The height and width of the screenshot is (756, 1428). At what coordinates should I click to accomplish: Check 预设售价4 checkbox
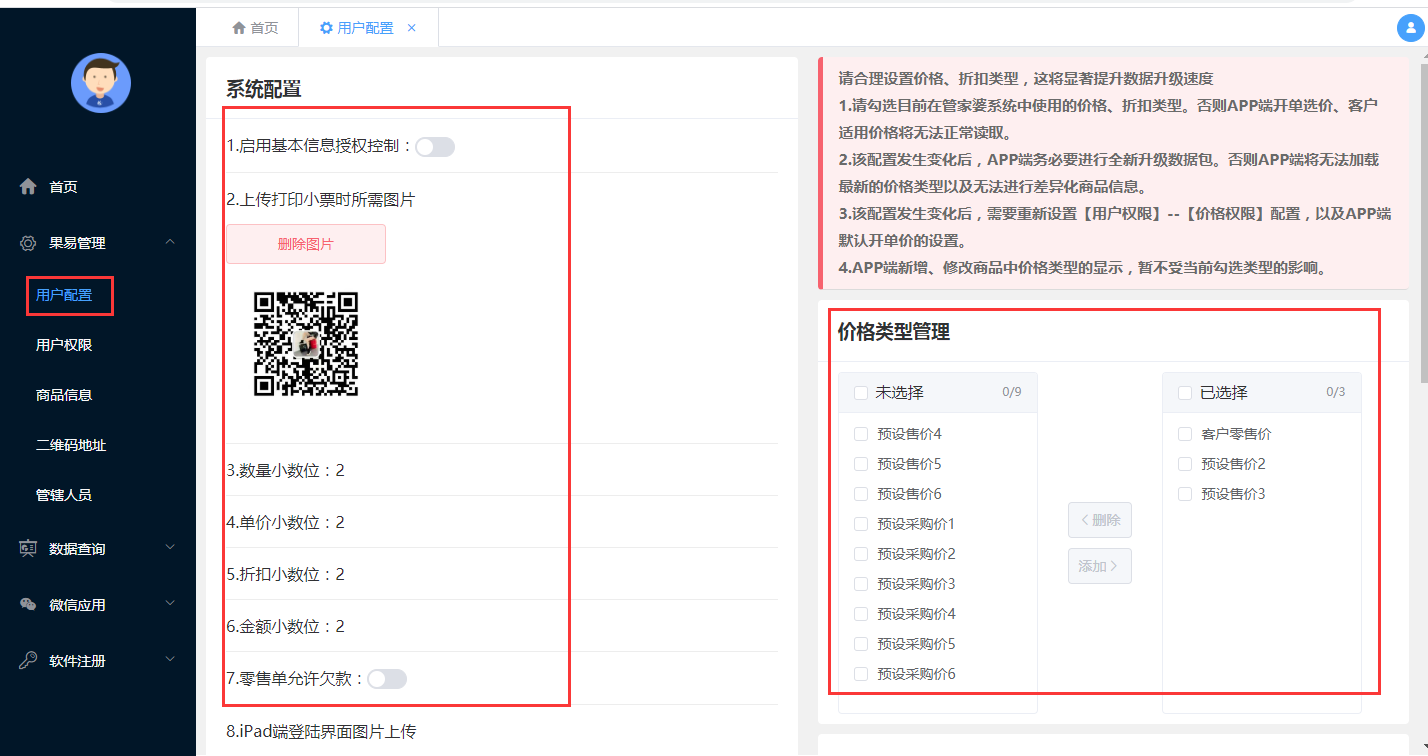pyautogui.click(x=861, y=434)
